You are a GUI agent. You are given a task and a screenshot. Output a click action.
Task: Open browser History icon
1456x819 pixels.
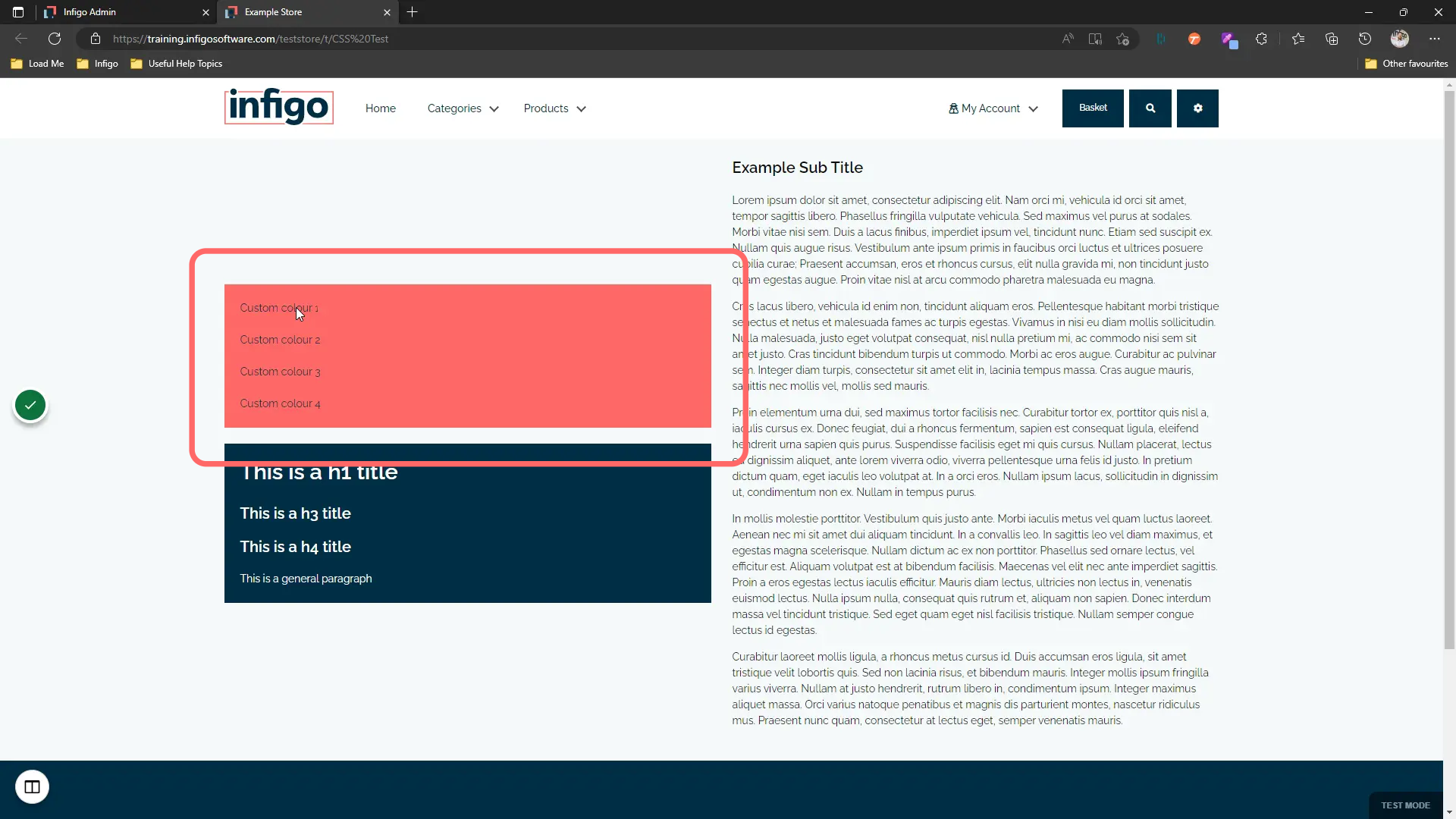click(x=1365, y=39)
